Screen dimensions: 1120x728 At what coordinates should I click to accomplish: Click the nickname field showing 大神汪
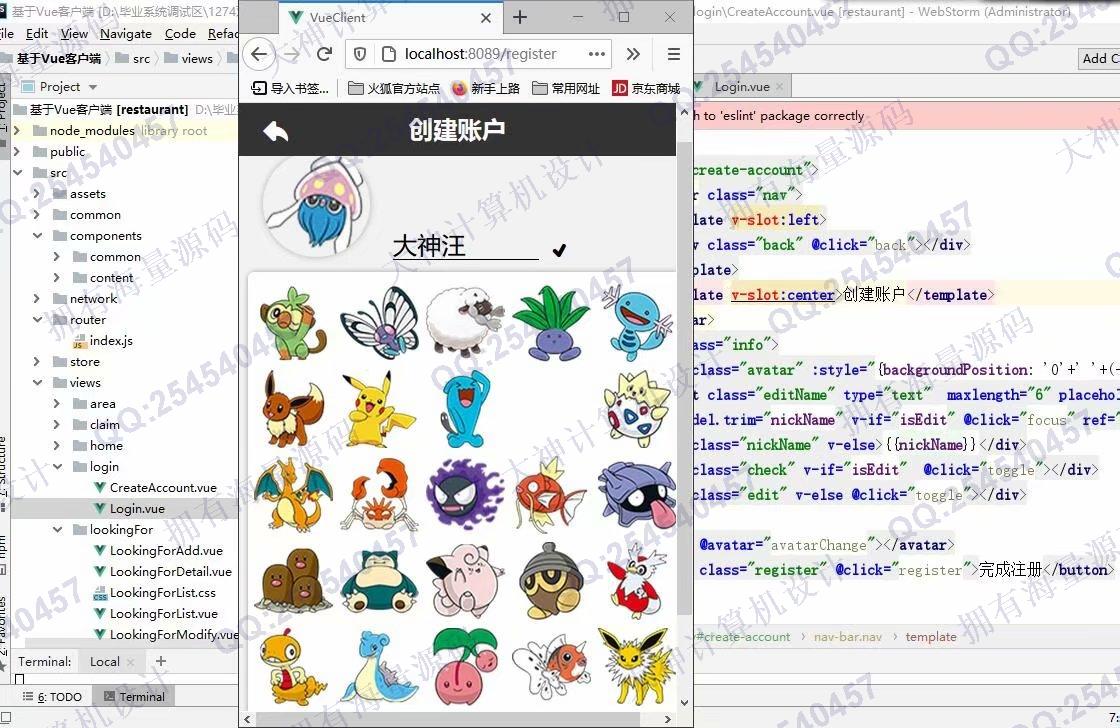pos(465,246)
